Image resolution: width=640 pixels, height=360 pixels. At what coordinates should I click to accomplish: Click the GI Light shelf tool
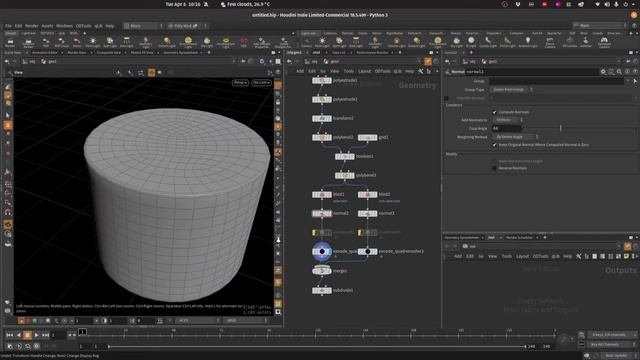tap(471, 42)
